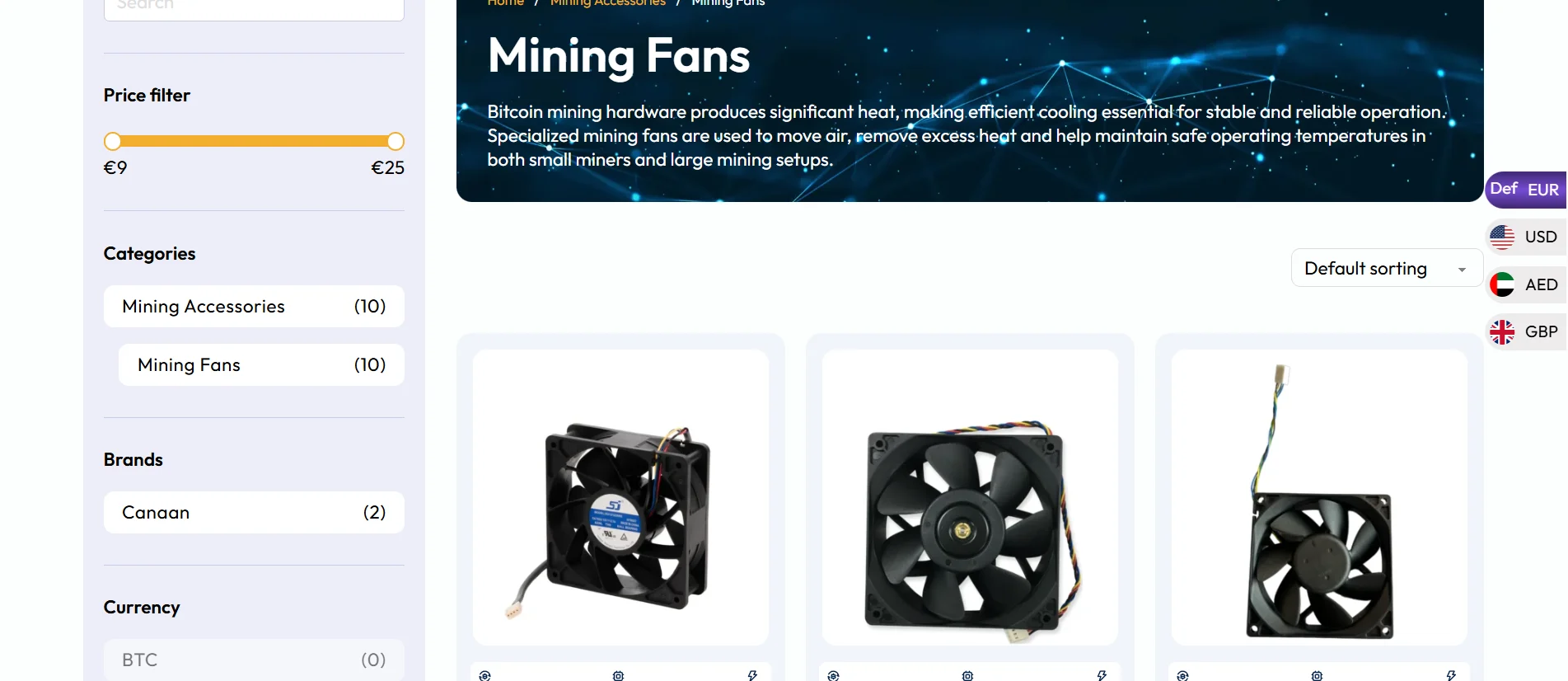Click the lightning bolt icon on first fan card
1568x681 pixels.
(x=752, y=675)
